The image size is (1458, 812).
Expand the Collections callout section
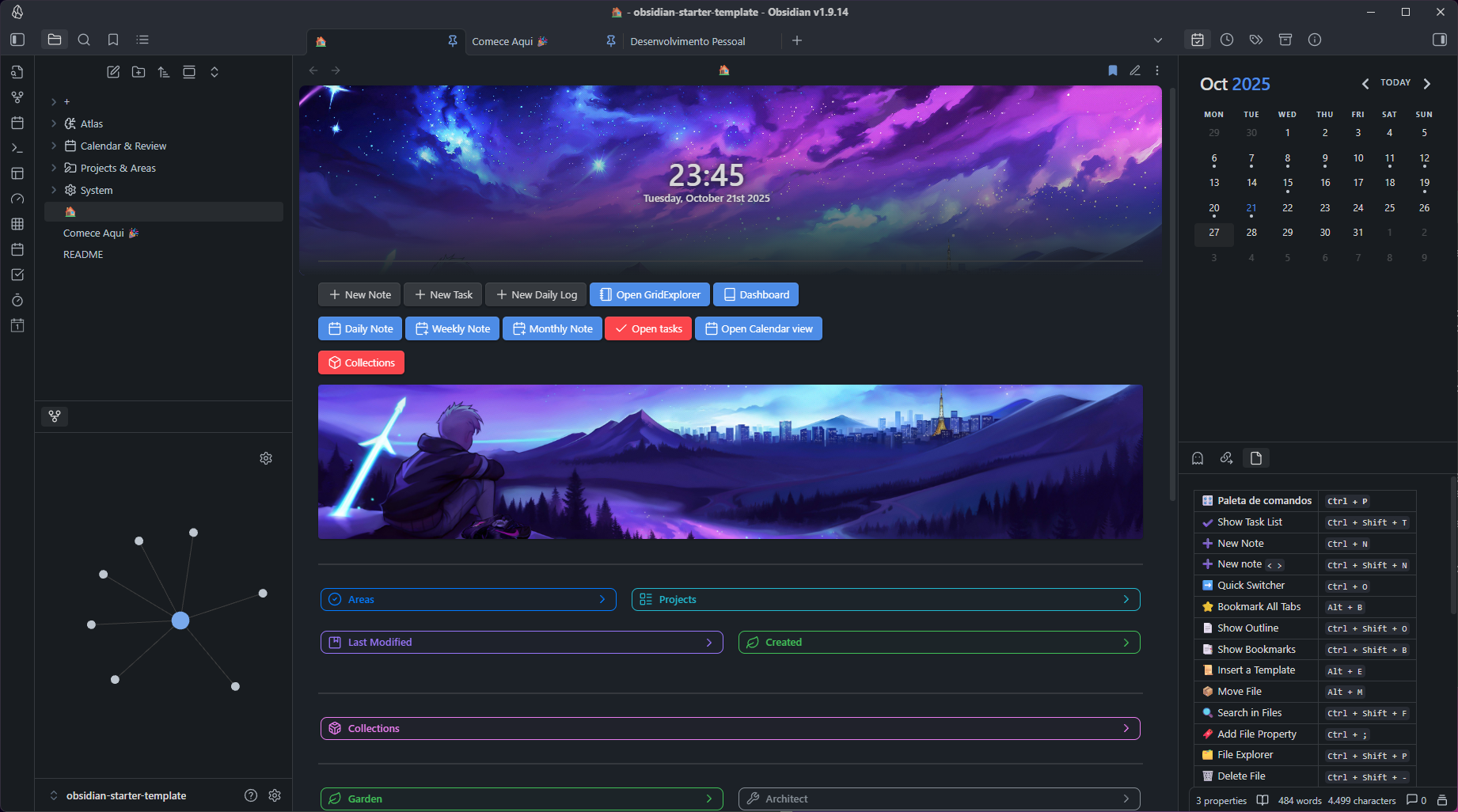[x=731, y=728]
